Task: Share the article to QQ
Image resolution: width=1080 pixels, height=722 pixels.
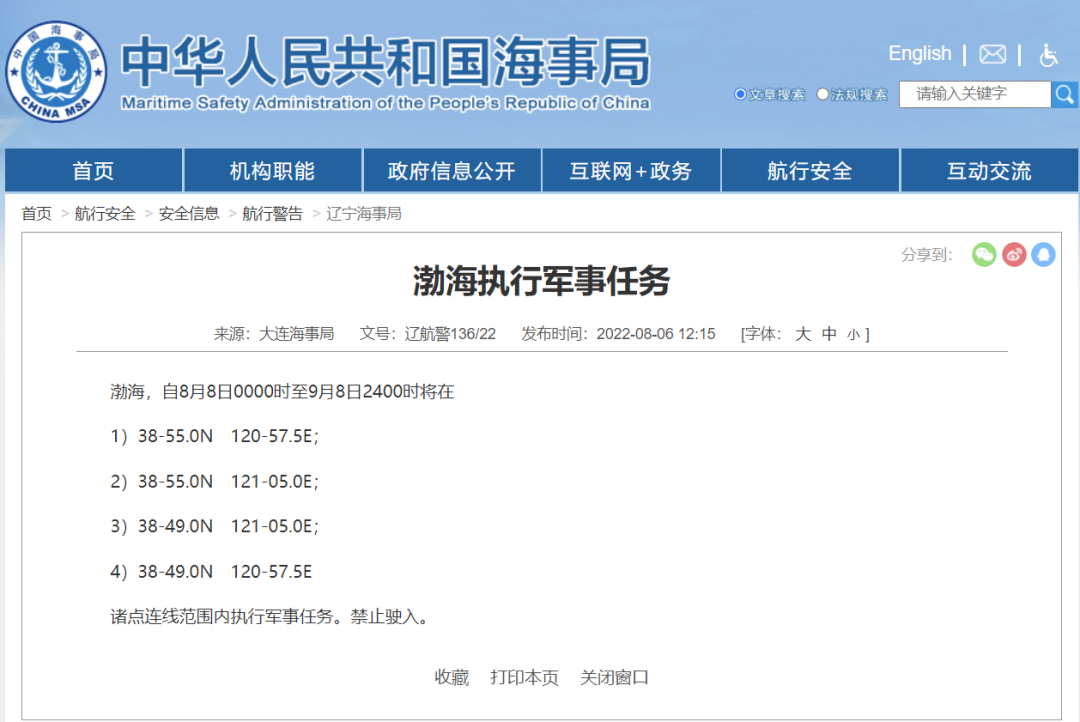Action: pyautogui.click(x=1044, y=255)
